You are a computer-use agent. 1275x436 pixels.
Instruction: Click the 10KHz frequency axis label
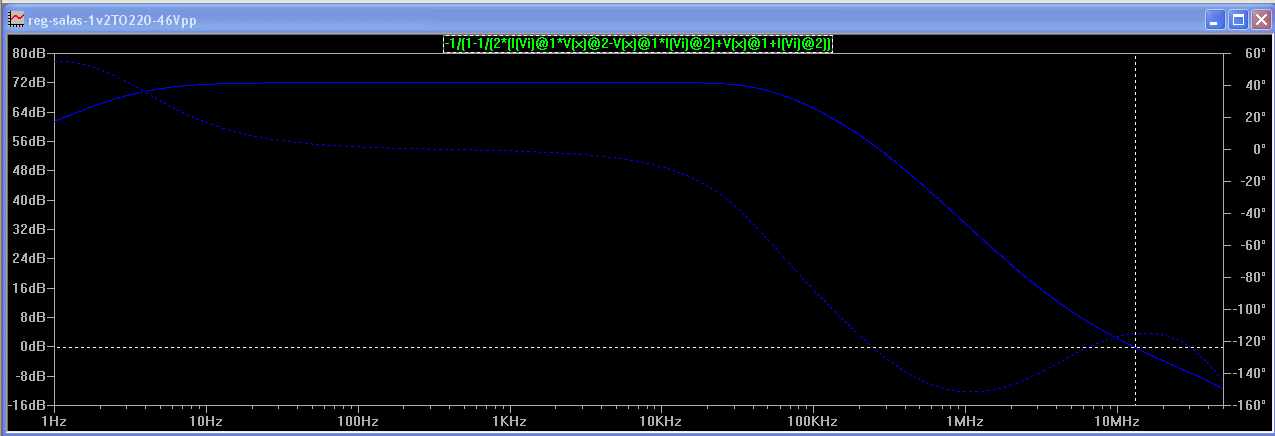coord(661,423)
